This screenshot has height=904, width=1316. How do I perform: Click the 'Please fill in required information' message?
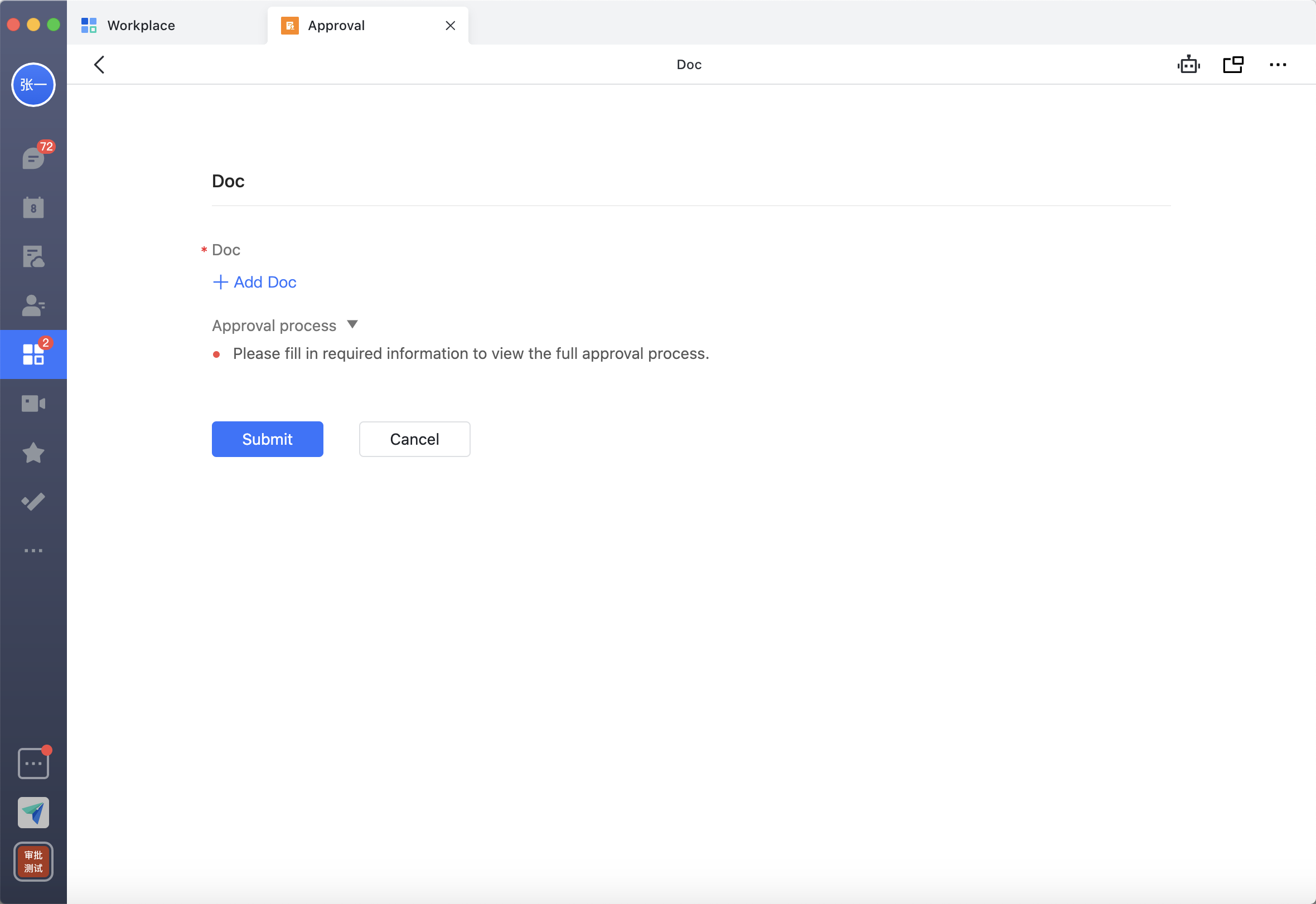[x=471, y=353]
